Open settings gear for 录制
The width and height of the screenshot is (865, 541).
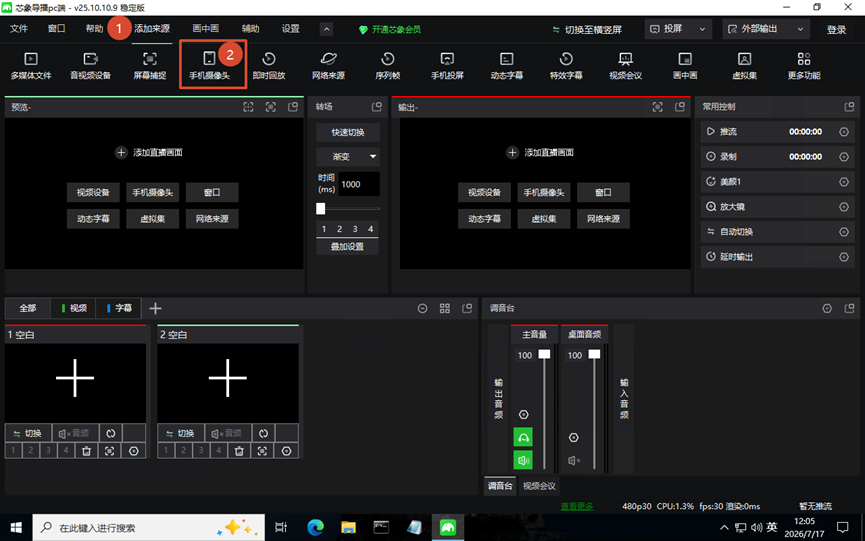point(843,157)
